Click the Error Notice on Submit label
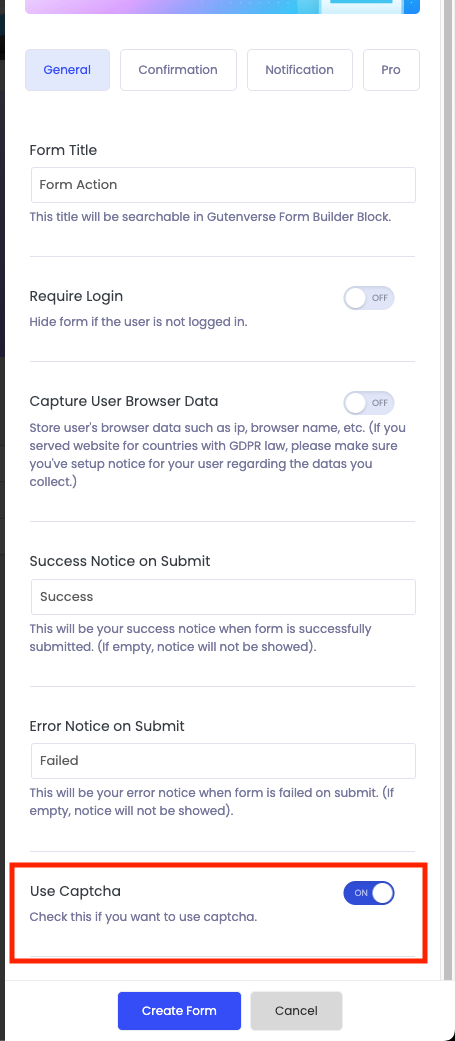This screenshot has height=1041, width=455. [107, 726]
